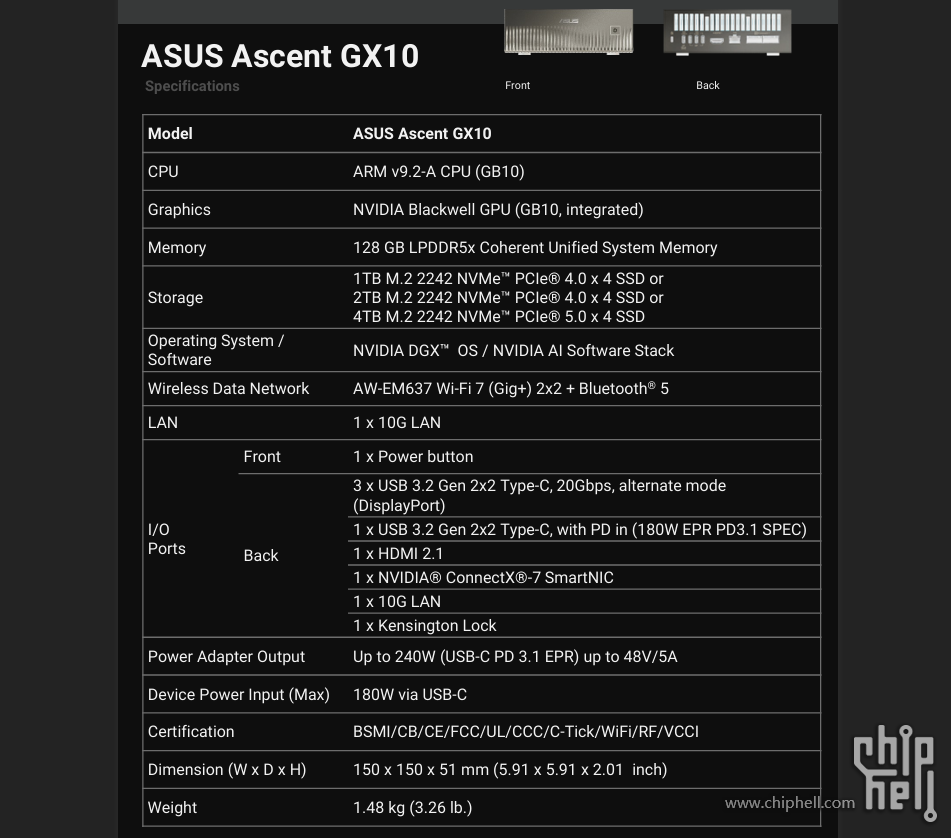The height and width of the screenshot is (838, 951).
Task: Click the Front view product thumbnail
Action: click(x=568, y=32)
